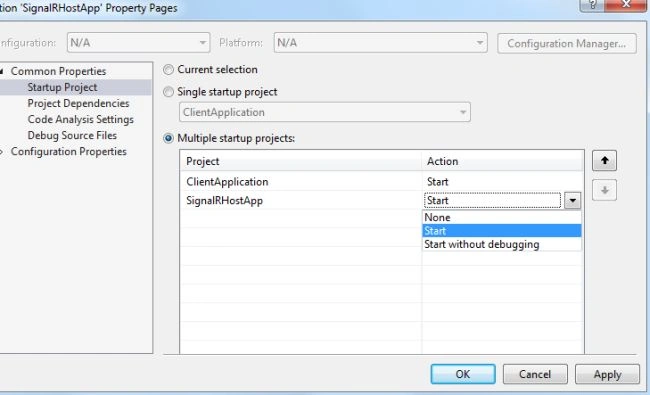This screenshot has height=395, width=650.
Task: Select Common Properties node label
Action: click(58, 71)
